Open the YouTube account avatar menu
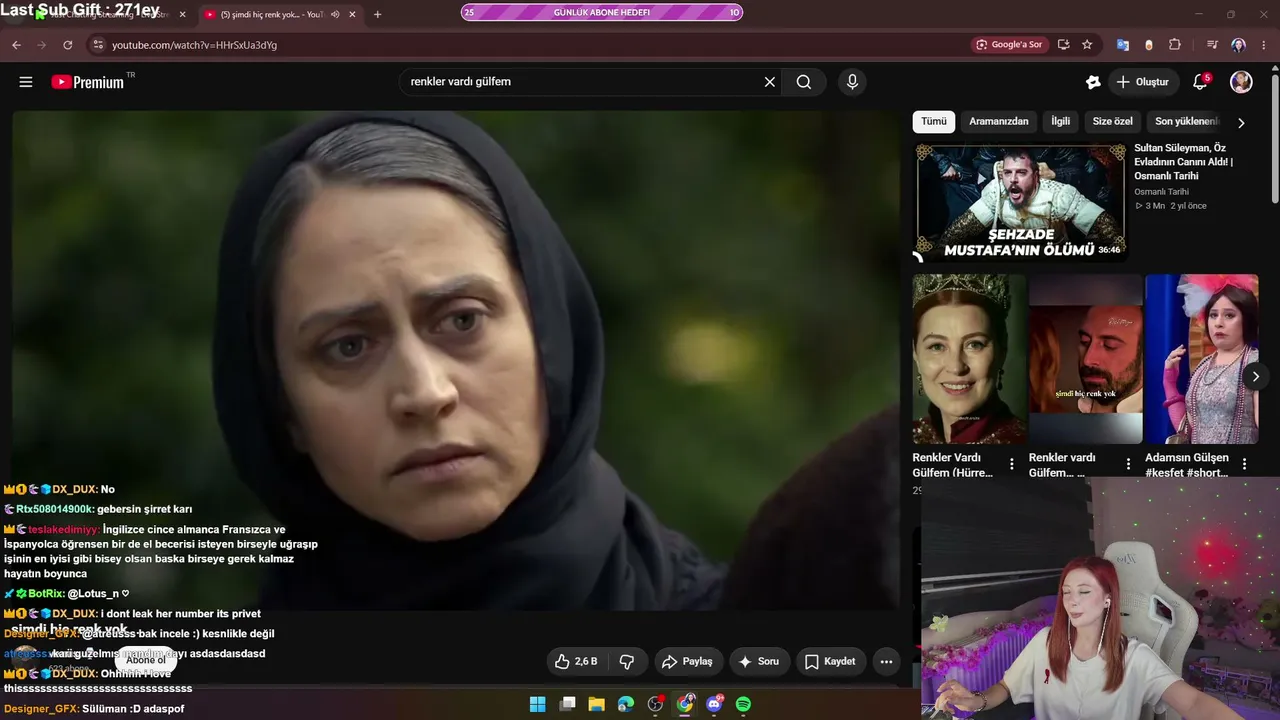1280x720 pixels. coord(1241,82)
